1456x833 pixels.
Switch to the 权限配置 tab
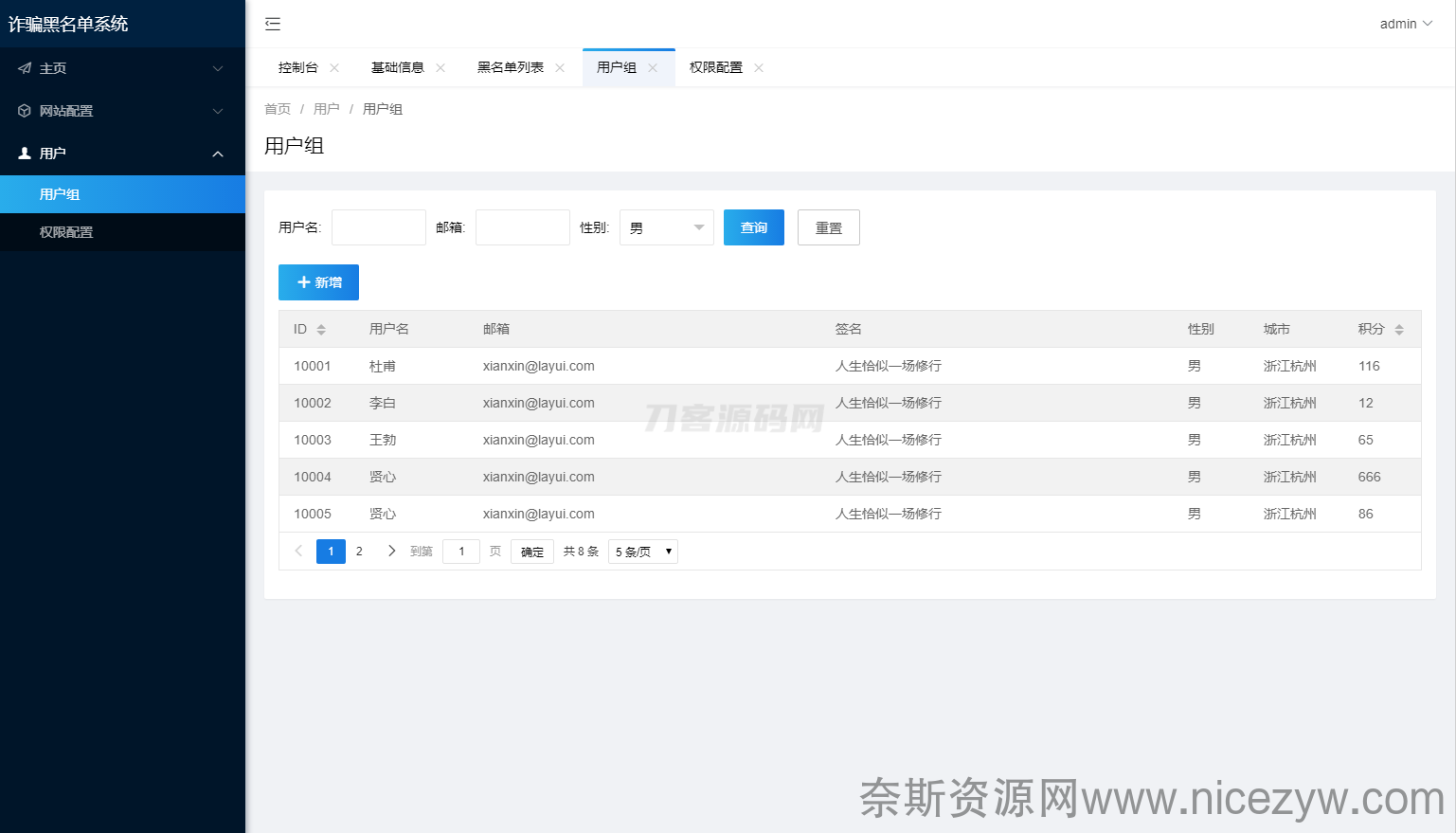[716, 67]
